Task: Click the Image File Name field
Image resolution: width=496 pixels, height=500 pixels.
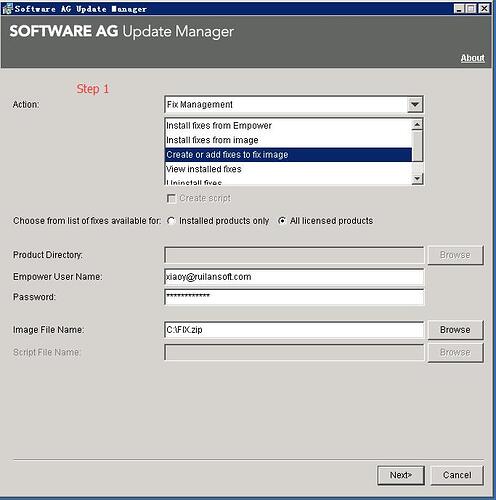Action: [294, 330]
